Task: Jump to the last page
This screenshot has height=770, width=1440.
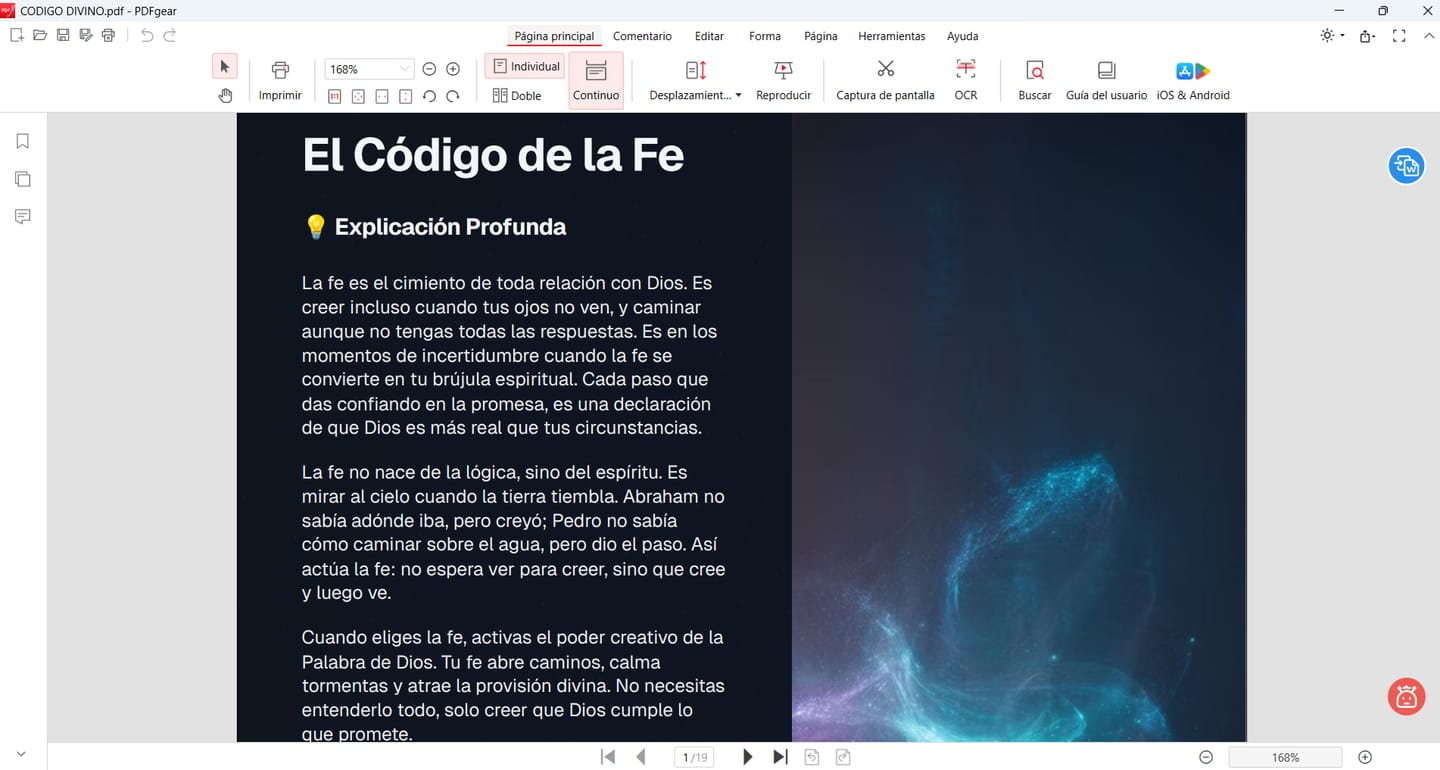Action: 781,757
